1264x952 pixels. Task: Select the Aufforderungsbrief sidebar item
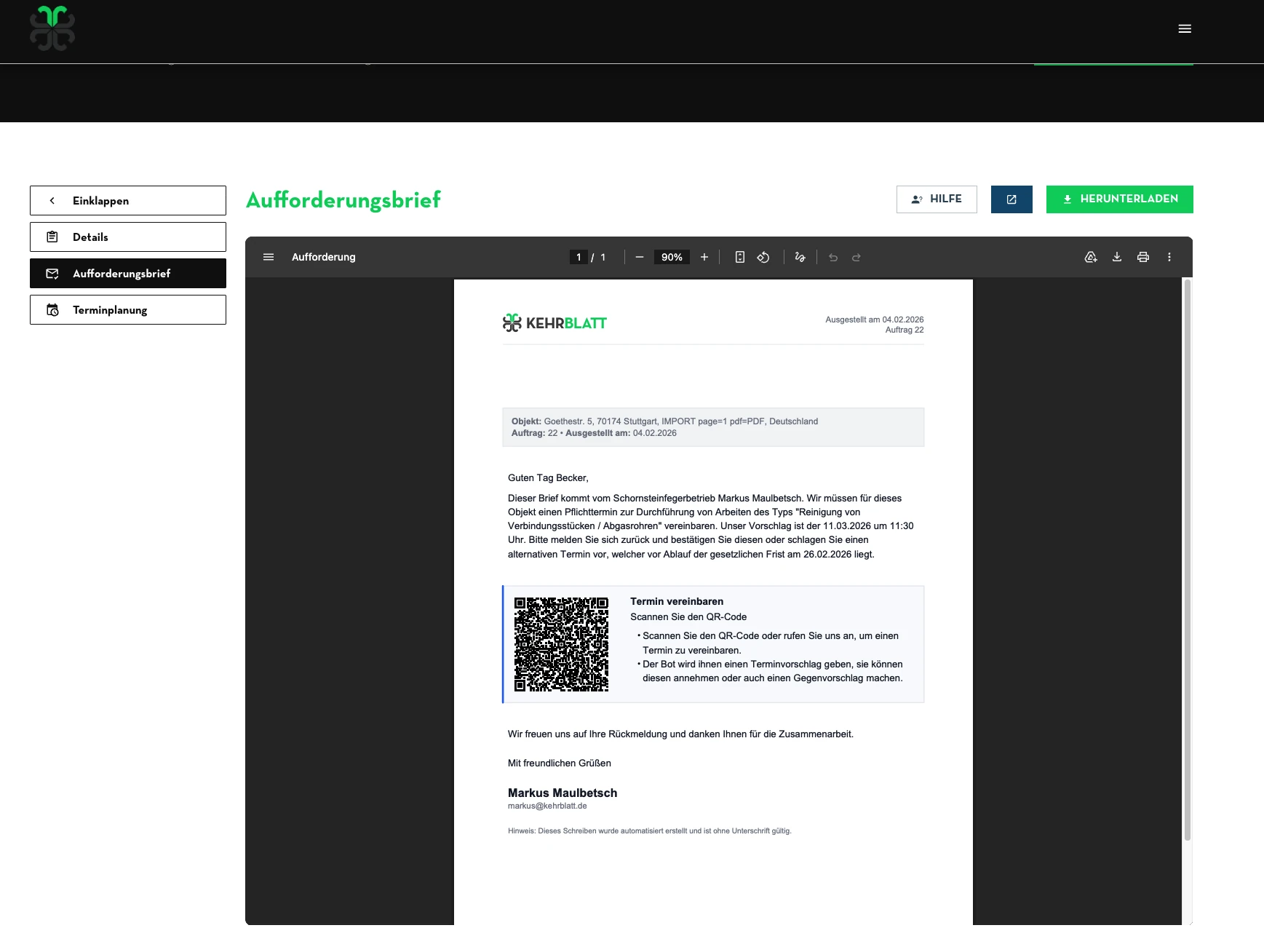click(128, 274)
